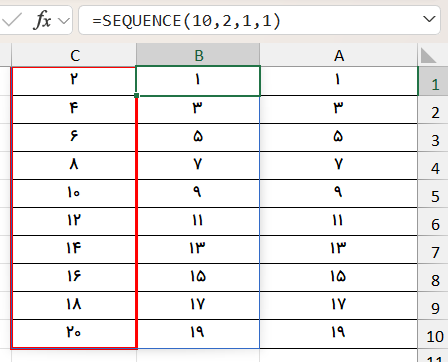
Task: Click the Insert Function fx icon
Action: click(x=42, y=20)
